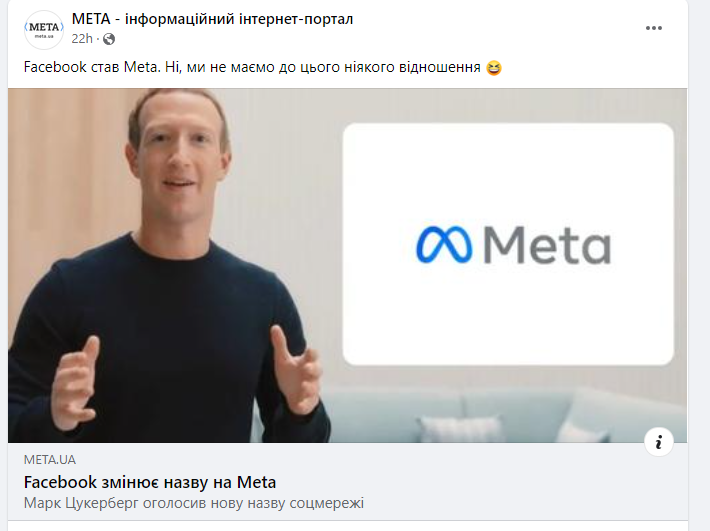The width and height of the screenshot is (710, 531).
Task: Click the globe public-audience icon
Action: 109,39
